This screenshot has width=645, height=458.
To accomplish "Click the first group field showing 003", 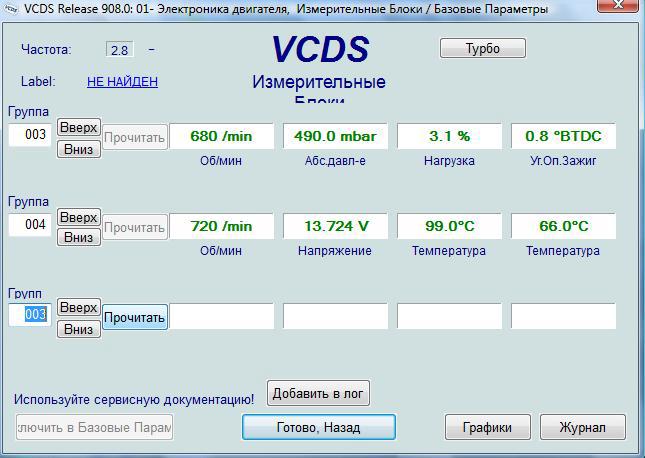I will pos(30,135).
